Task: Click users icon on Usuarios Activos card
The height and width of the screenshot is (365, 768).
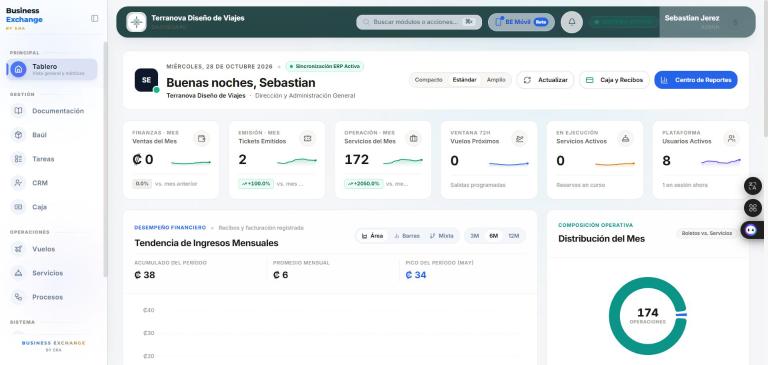Action: tap(732, 139)
